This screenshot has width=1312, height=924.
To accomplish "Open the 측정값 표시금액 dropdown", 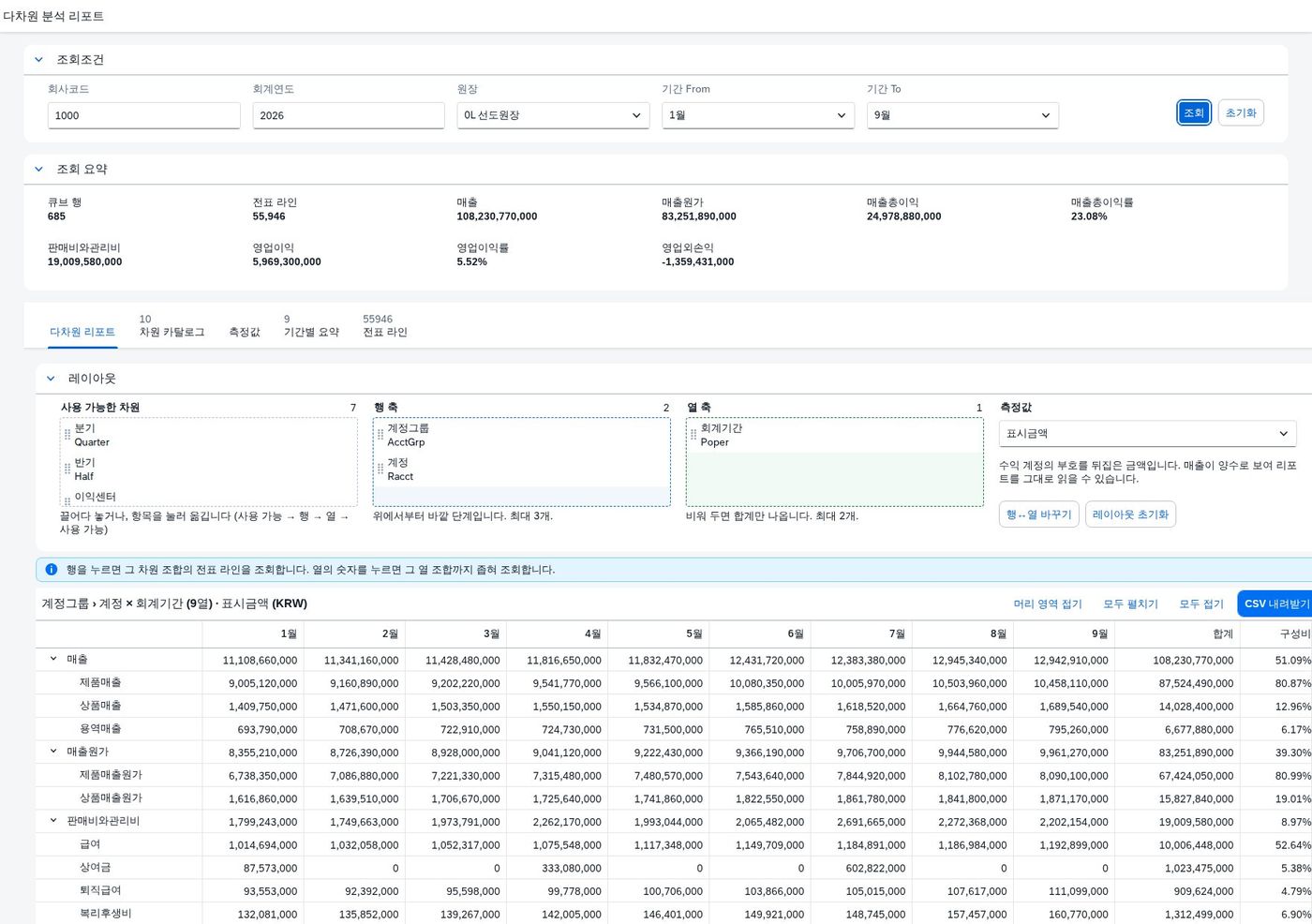I will tap(1147, 434).
